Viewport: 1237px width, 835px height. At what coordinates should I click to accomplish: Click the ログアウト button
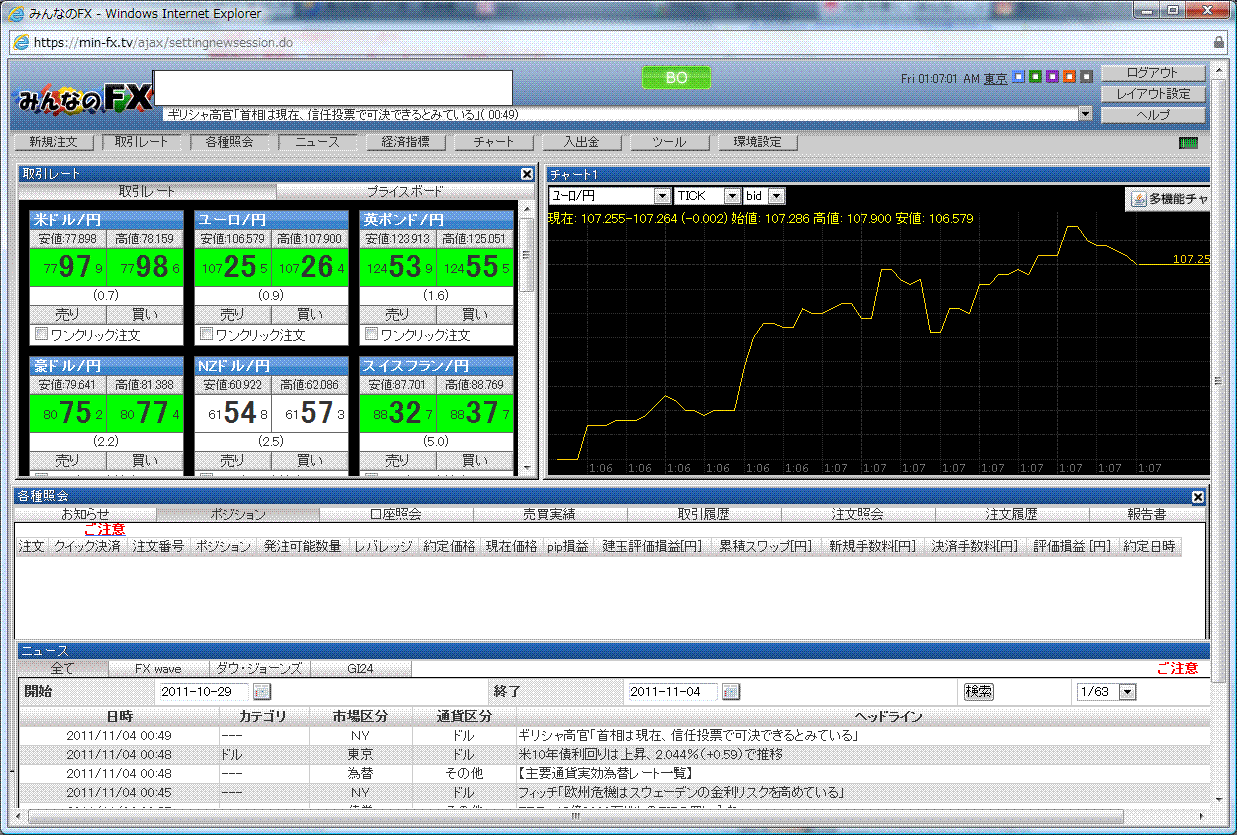[x=1152, y=73]
